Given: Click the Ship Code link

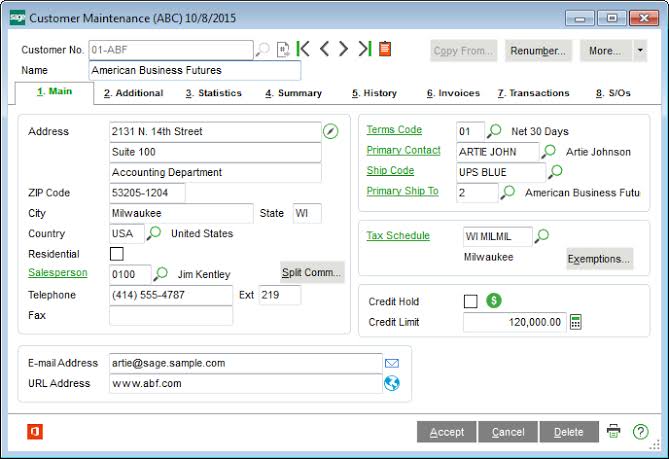Looking at the screenshot, I should pos(390,171).
